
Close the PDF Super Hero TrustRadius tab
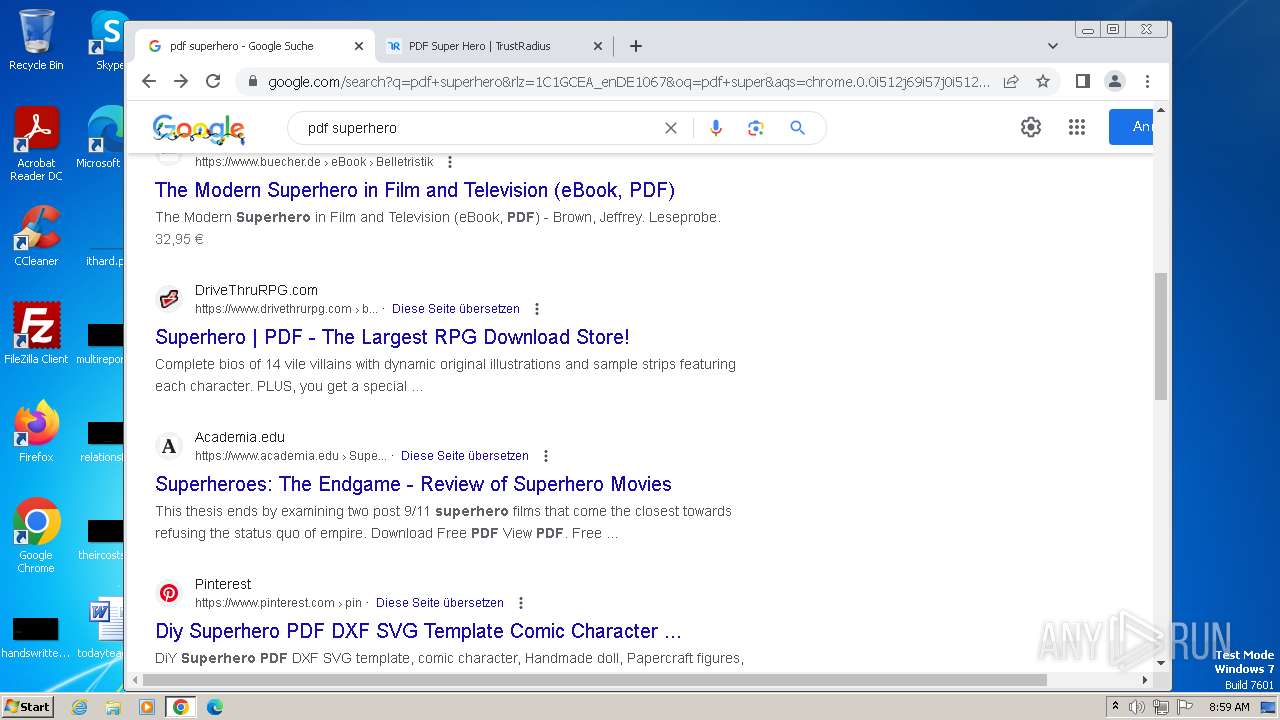[598, 46]
